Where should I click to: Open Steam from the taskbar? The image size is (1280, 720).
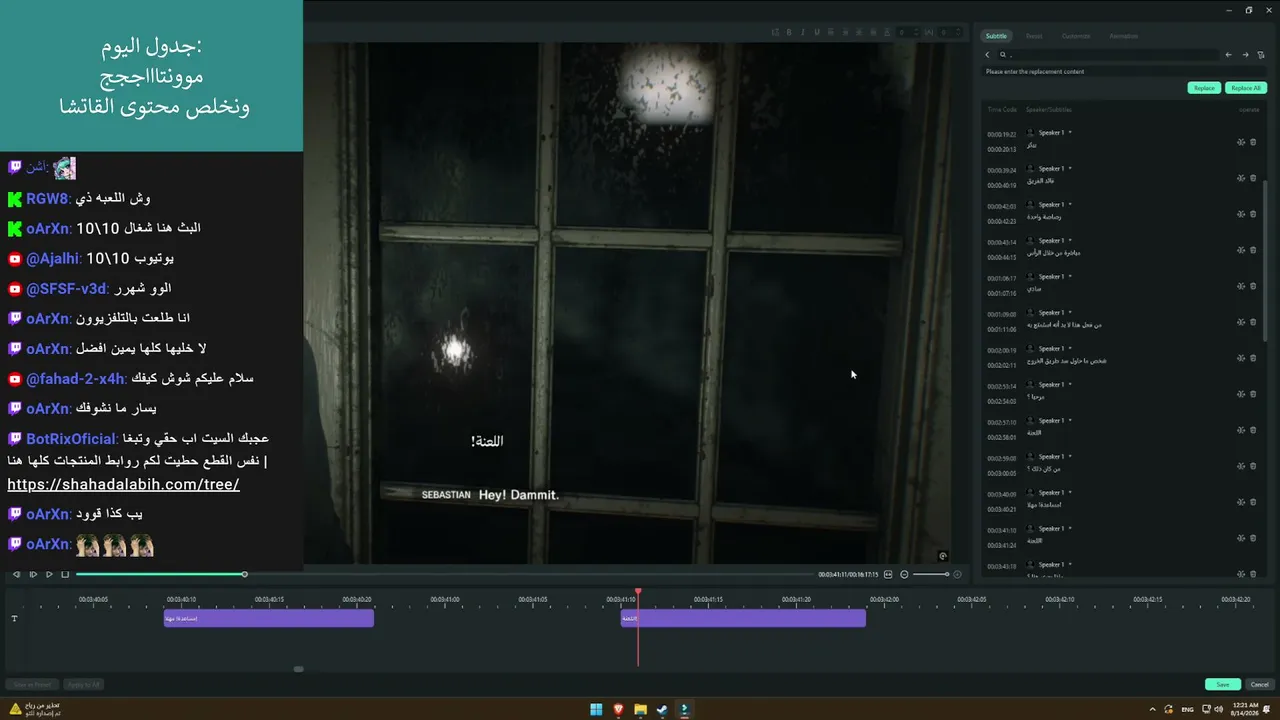pos(662,709)
